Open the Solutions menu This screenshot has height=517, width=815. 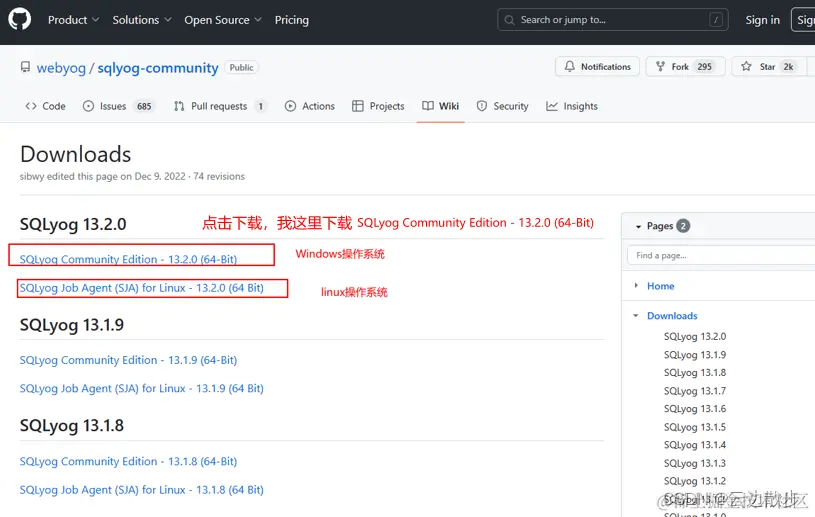[x=142, y=20]
